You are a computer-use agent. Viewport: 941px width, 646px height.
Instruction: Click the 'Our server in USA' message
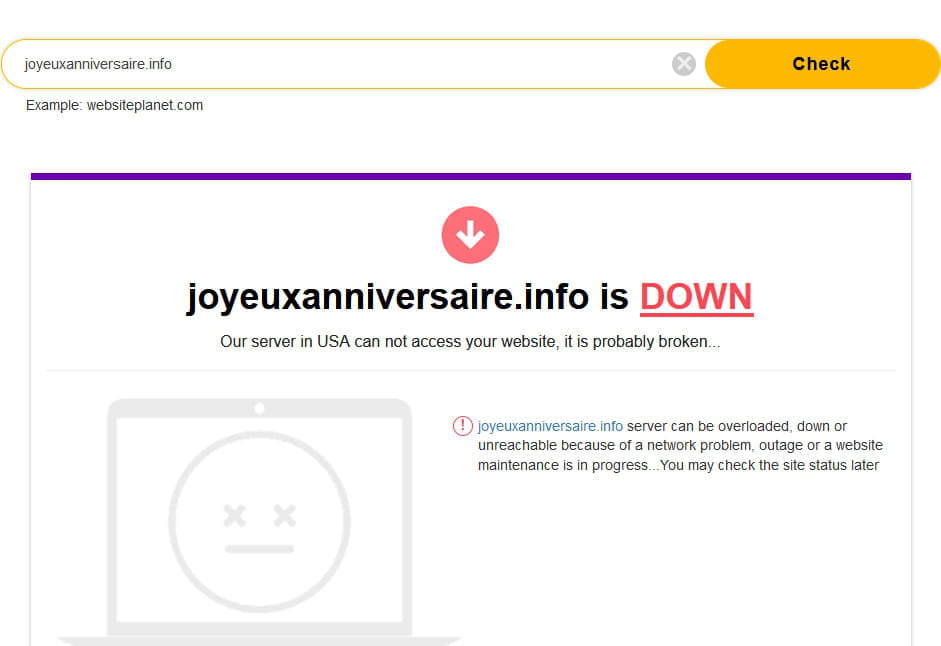pos(470,342)
